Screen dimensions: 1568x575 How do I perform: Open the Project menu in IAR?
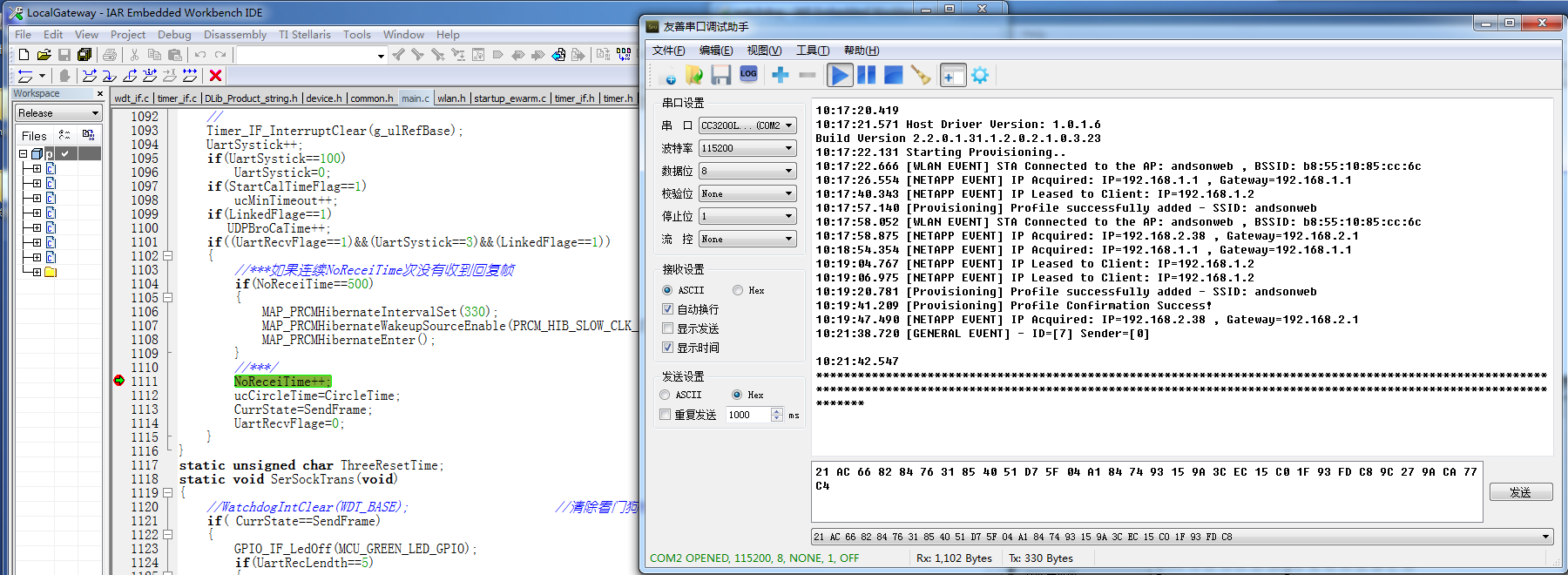pyautogui.click(x=128, y=35)
